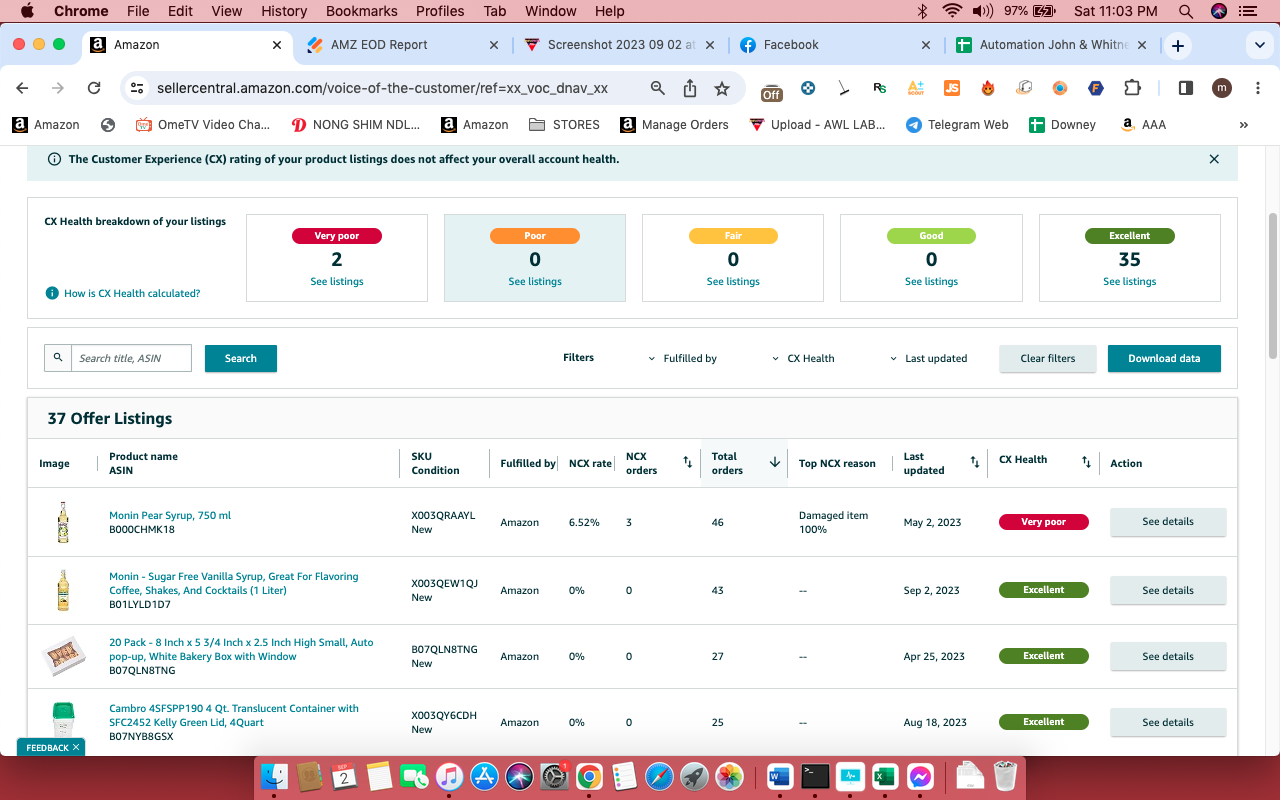The image size is (1280, 800).
Task: Open Terminal from the Dock
Action: click(x=815, y=776)
